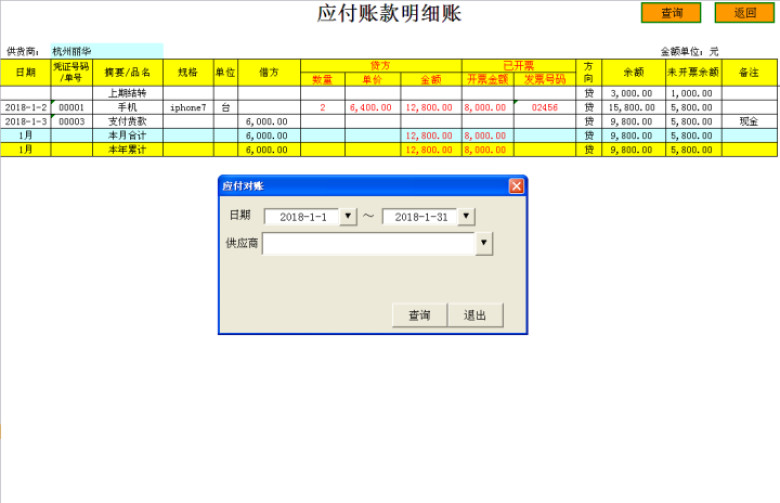
Task: Select uninvoiced balance cell 1,000.00
Action: click(x=693, y=93)
